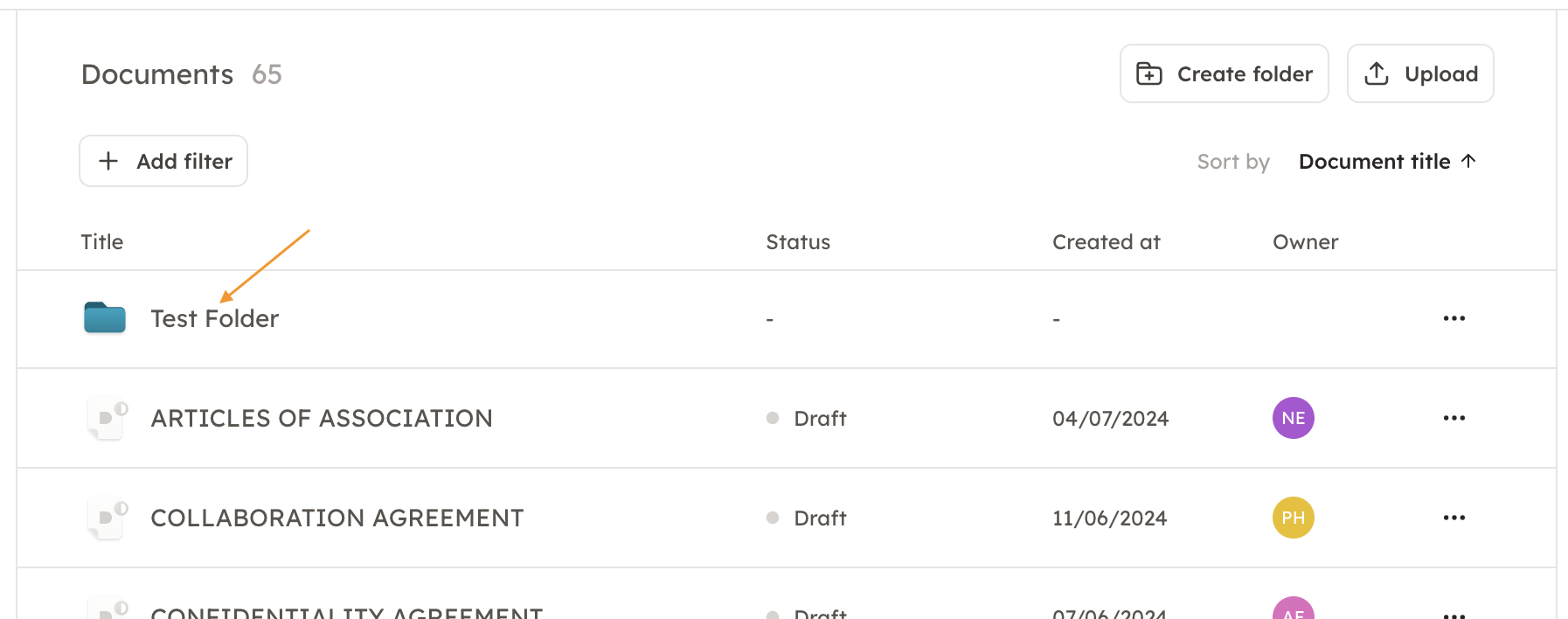The height and width of the screenshot is (619, 1568).
Task: Click the Status column header
Action: pyautogui.click(x=798, y=242)
